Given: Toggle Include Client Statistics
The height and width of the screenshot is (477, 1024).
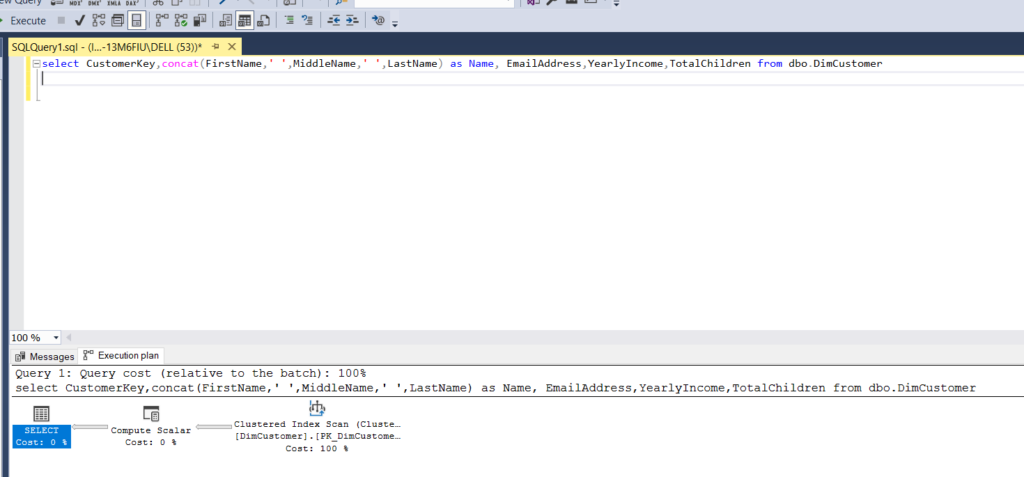Looking at the screenshot, I should tap(200, 20).
